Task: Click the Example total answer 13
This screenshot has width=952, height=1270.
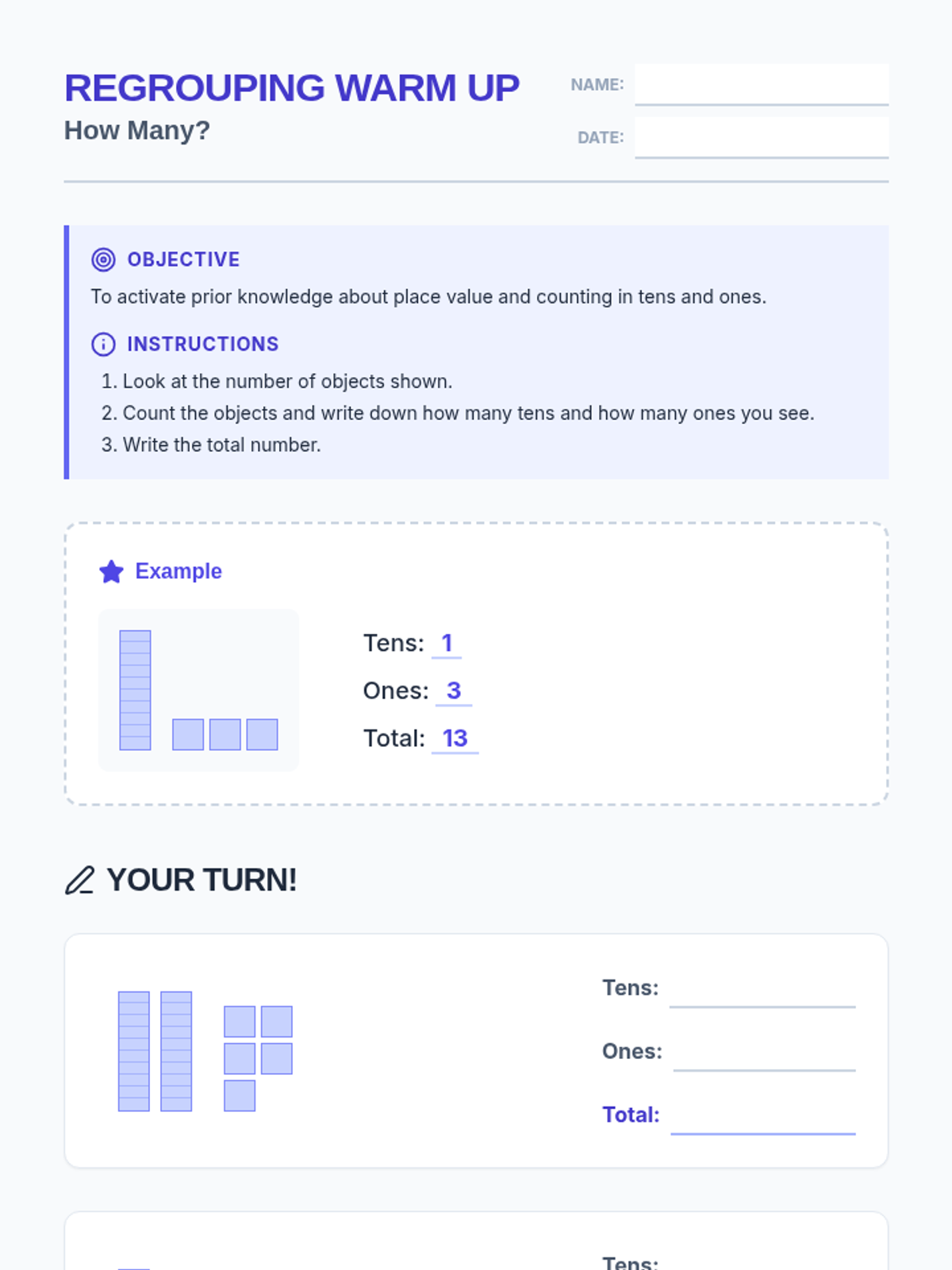Action: tap(455, 738)
